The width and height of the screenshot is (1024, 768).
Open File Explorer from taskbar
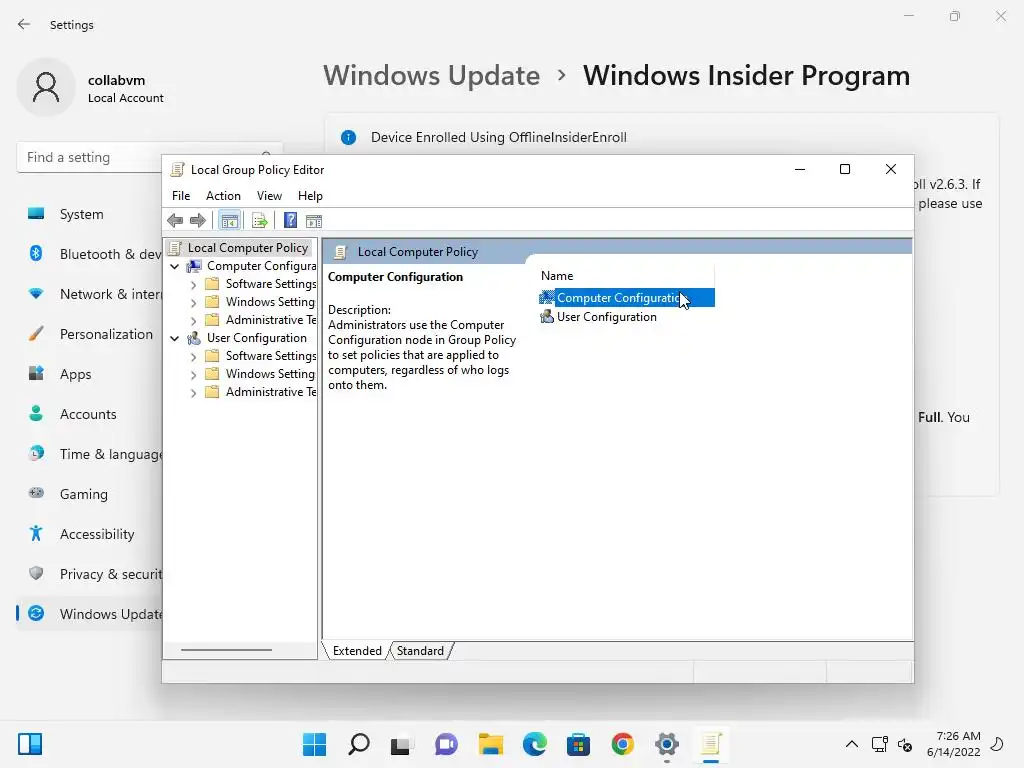(x=490, y=744)
